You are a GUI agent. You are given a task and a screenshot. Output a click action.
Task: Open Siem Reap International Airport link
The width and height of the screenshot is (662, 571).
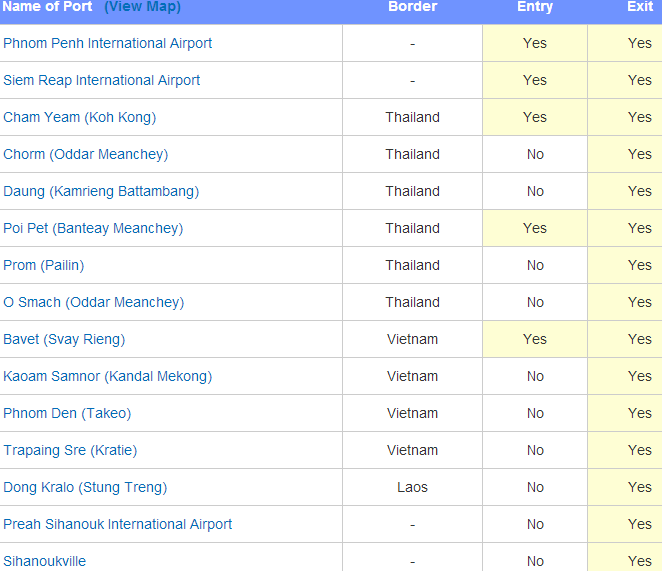[101, 80]
